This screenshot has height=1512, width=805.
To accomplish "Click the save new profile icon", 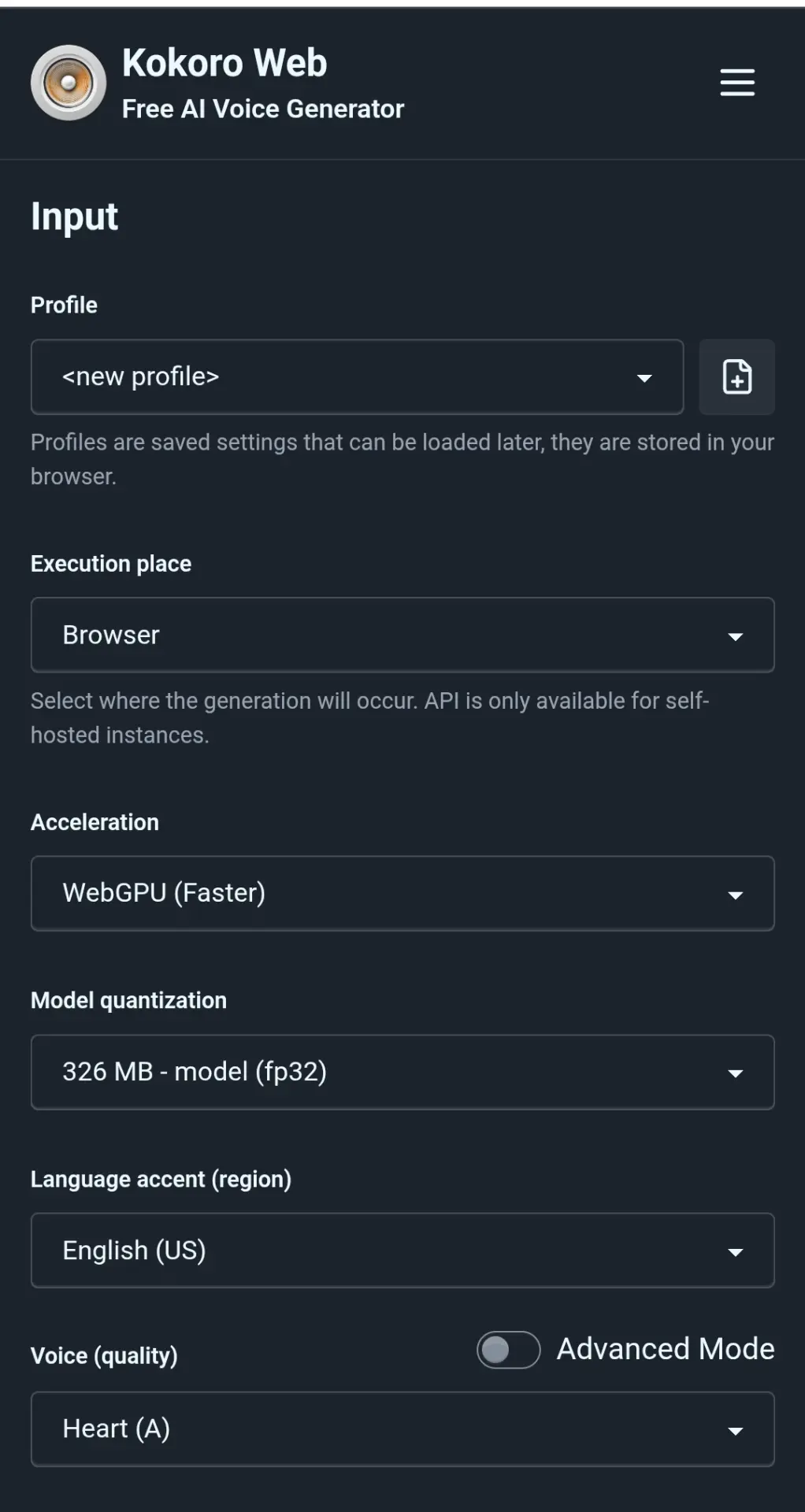I will click(737, 377).
